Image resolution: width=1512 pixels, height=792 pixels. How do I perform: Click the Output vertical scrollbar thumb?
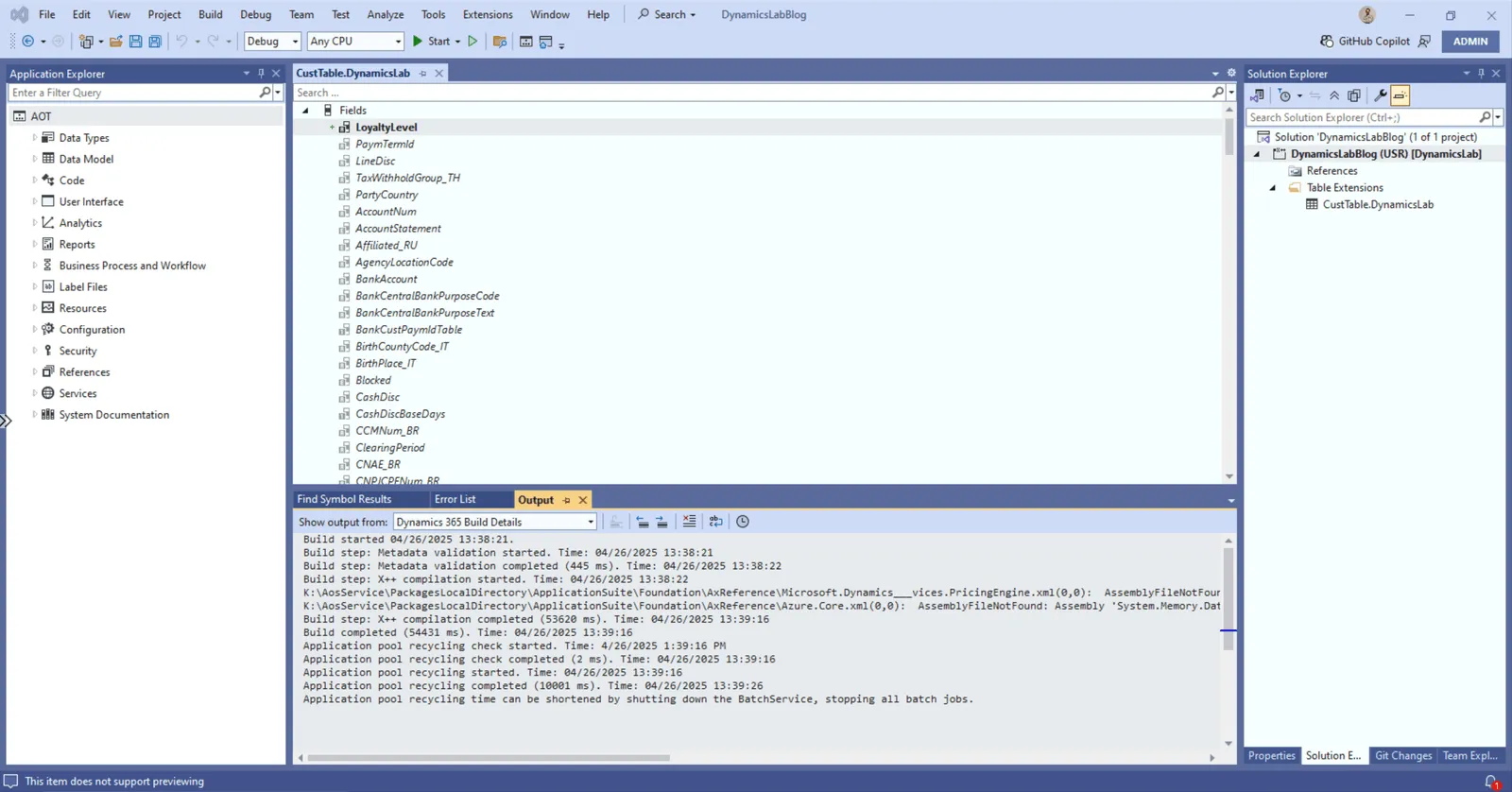pyautogui.click(x=1228, y=598)
